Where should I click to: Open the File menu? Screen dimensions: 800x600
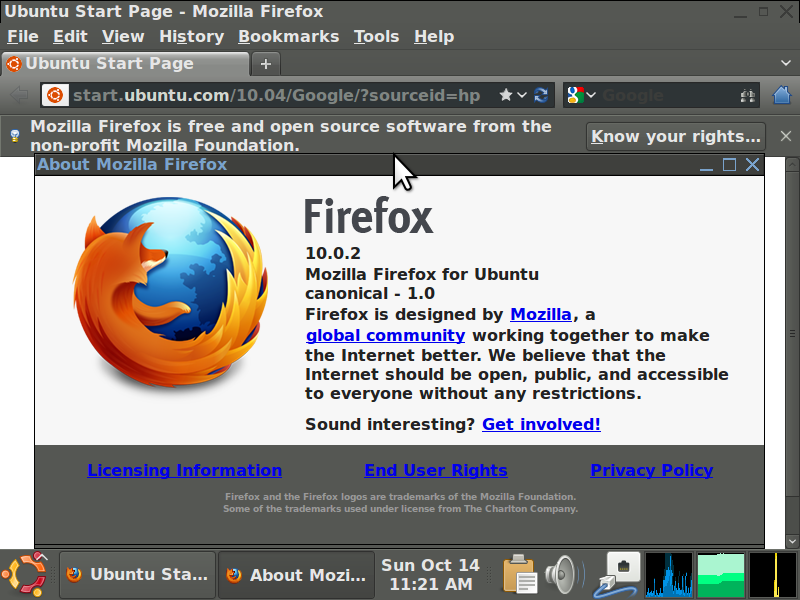click(x=23, y=37)
